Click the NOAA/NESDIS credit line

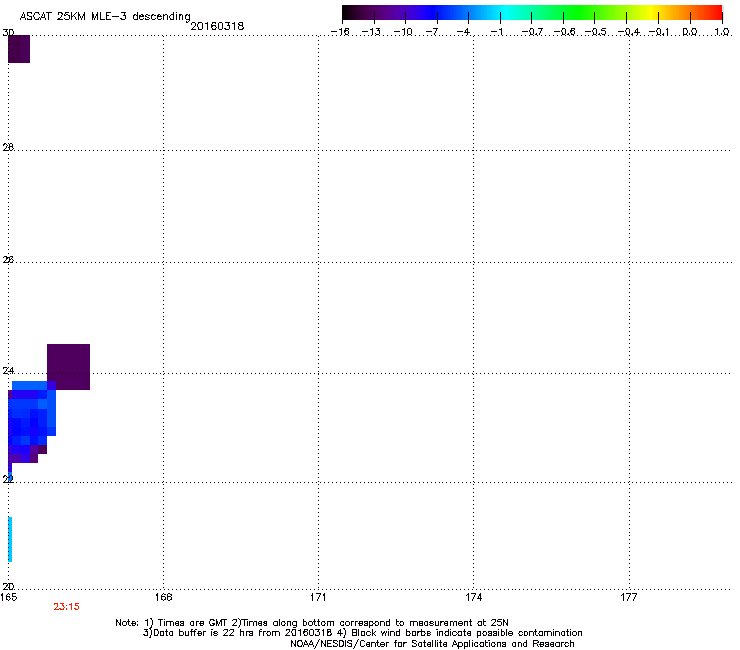432,644
